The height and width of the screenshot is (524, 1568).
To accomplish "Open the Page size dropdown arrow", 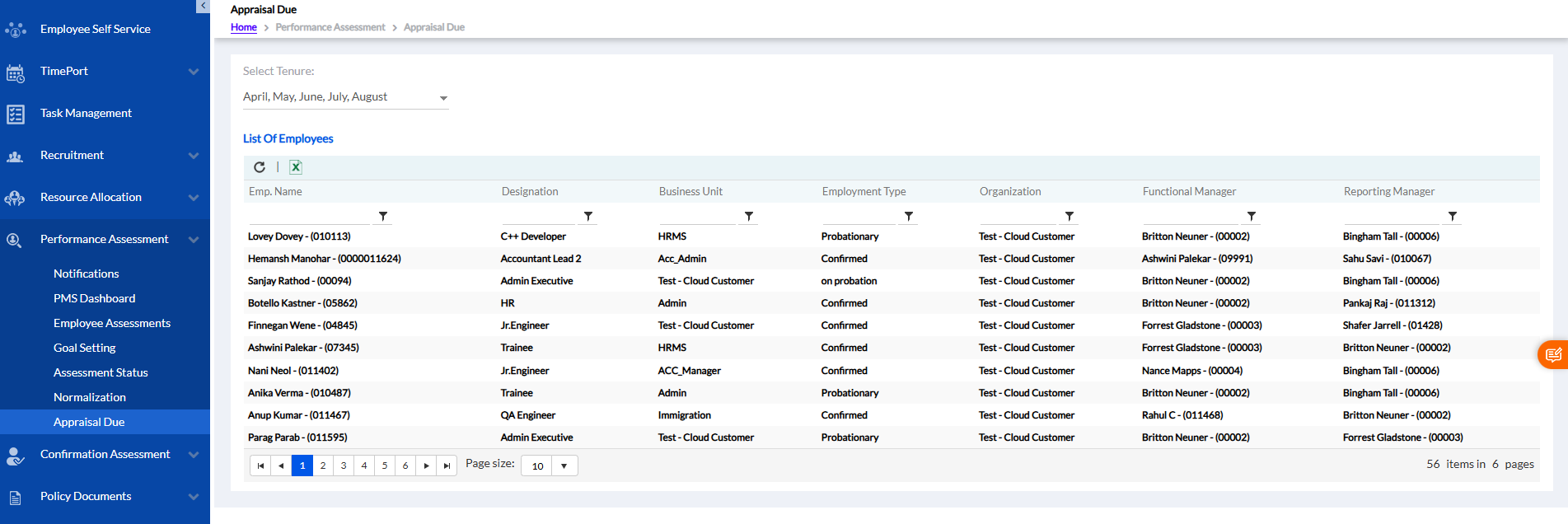I will point(564,466).
